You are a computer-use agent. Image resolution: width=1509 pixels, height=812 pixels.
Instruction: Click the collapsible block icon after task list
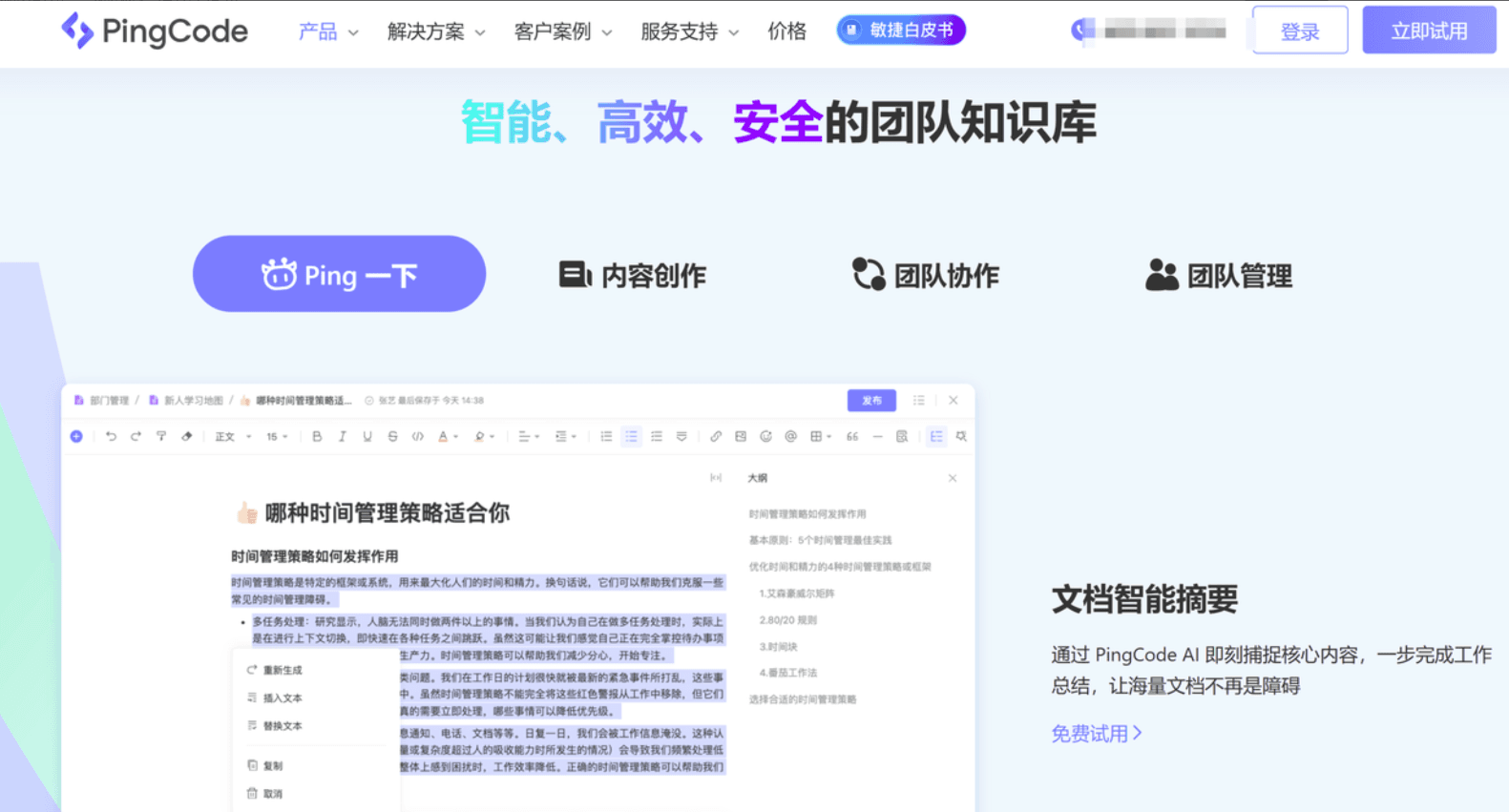(681, 437)
